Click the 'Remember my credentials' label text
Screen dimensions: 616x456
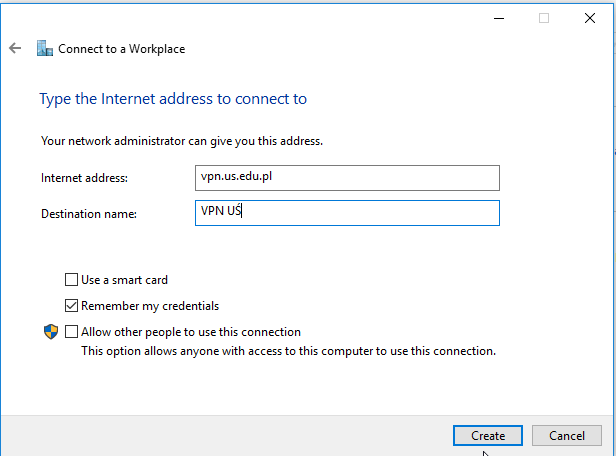click(150, 306)
